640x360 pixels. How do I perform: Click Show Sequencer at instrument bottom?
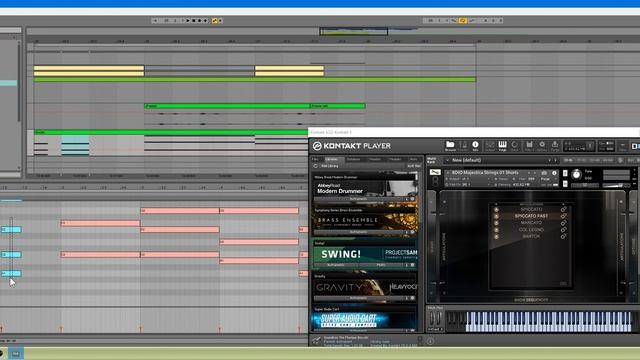530,300
